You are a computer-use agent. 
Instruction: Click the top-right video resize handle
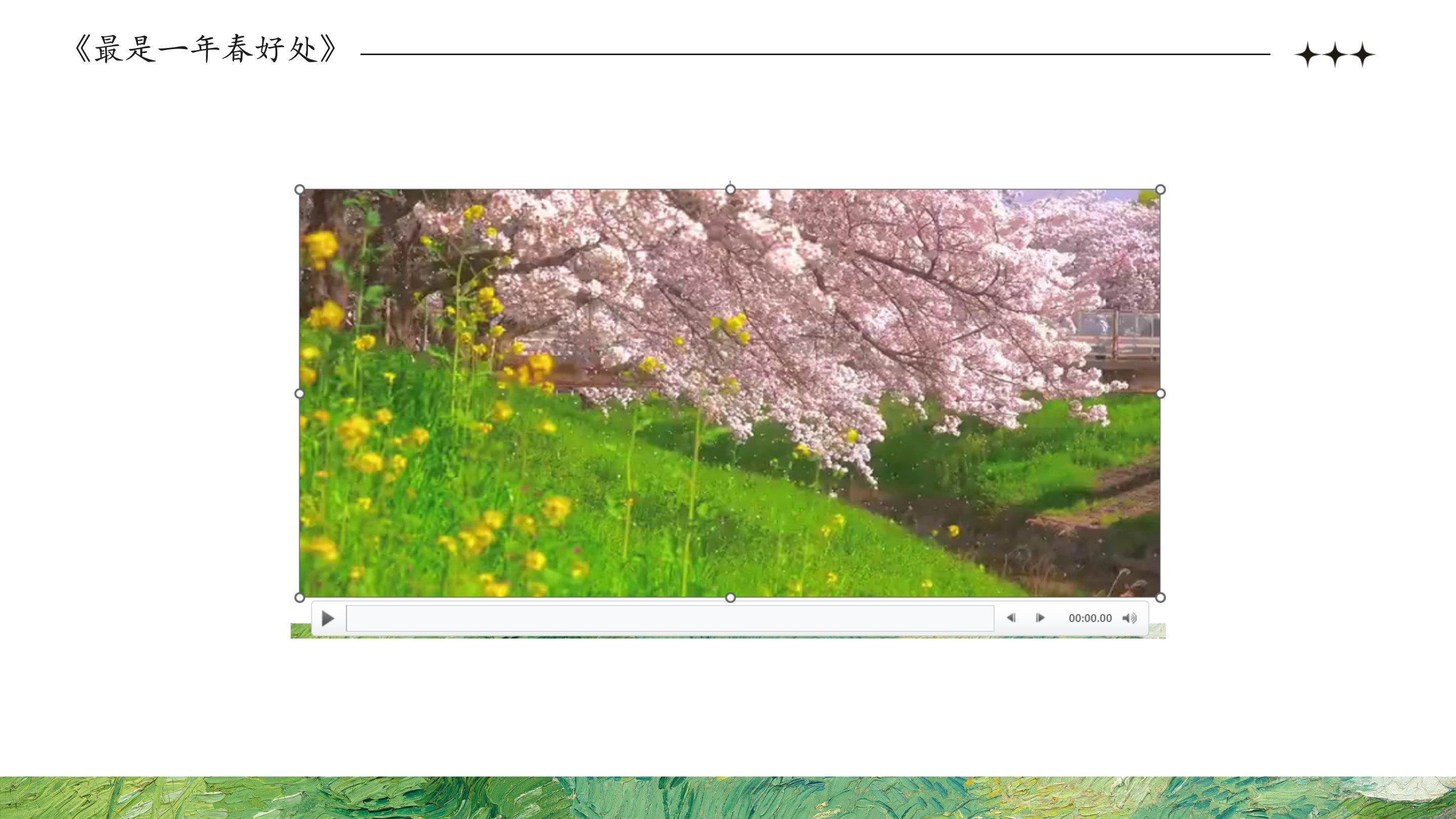tap(1160, 190)
